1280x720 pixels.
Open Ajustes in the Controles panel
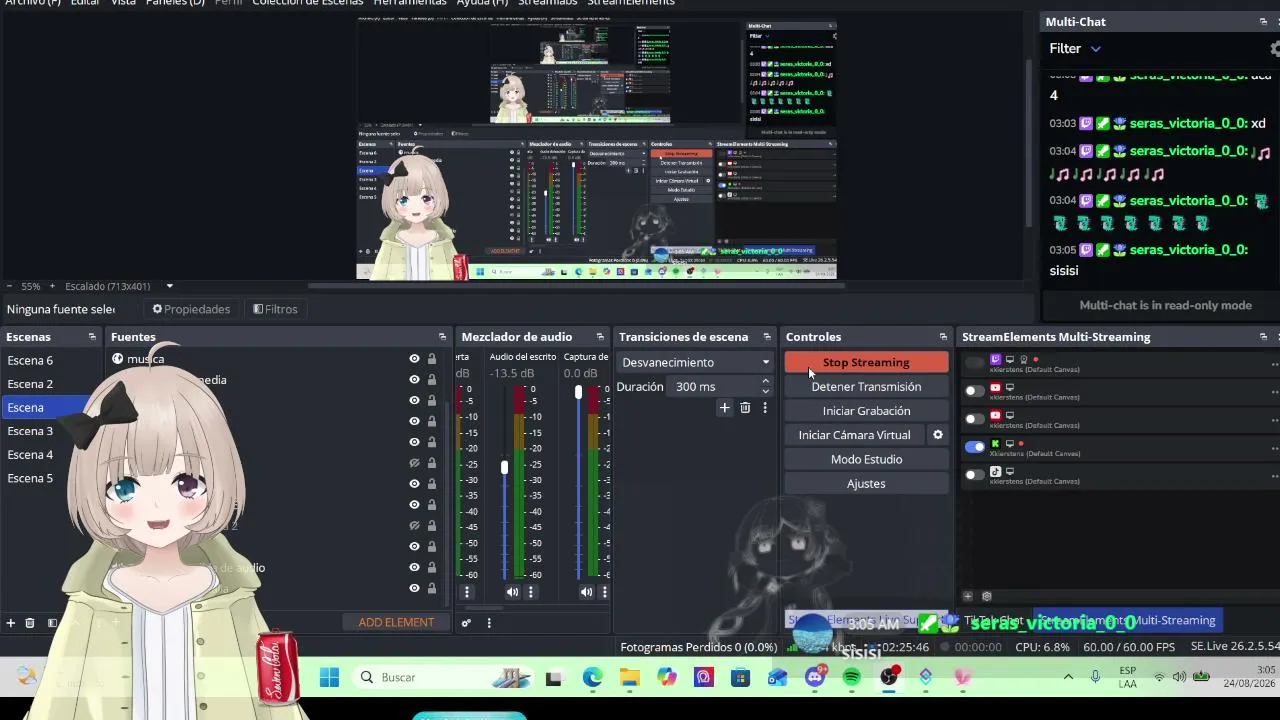[866, 484]
